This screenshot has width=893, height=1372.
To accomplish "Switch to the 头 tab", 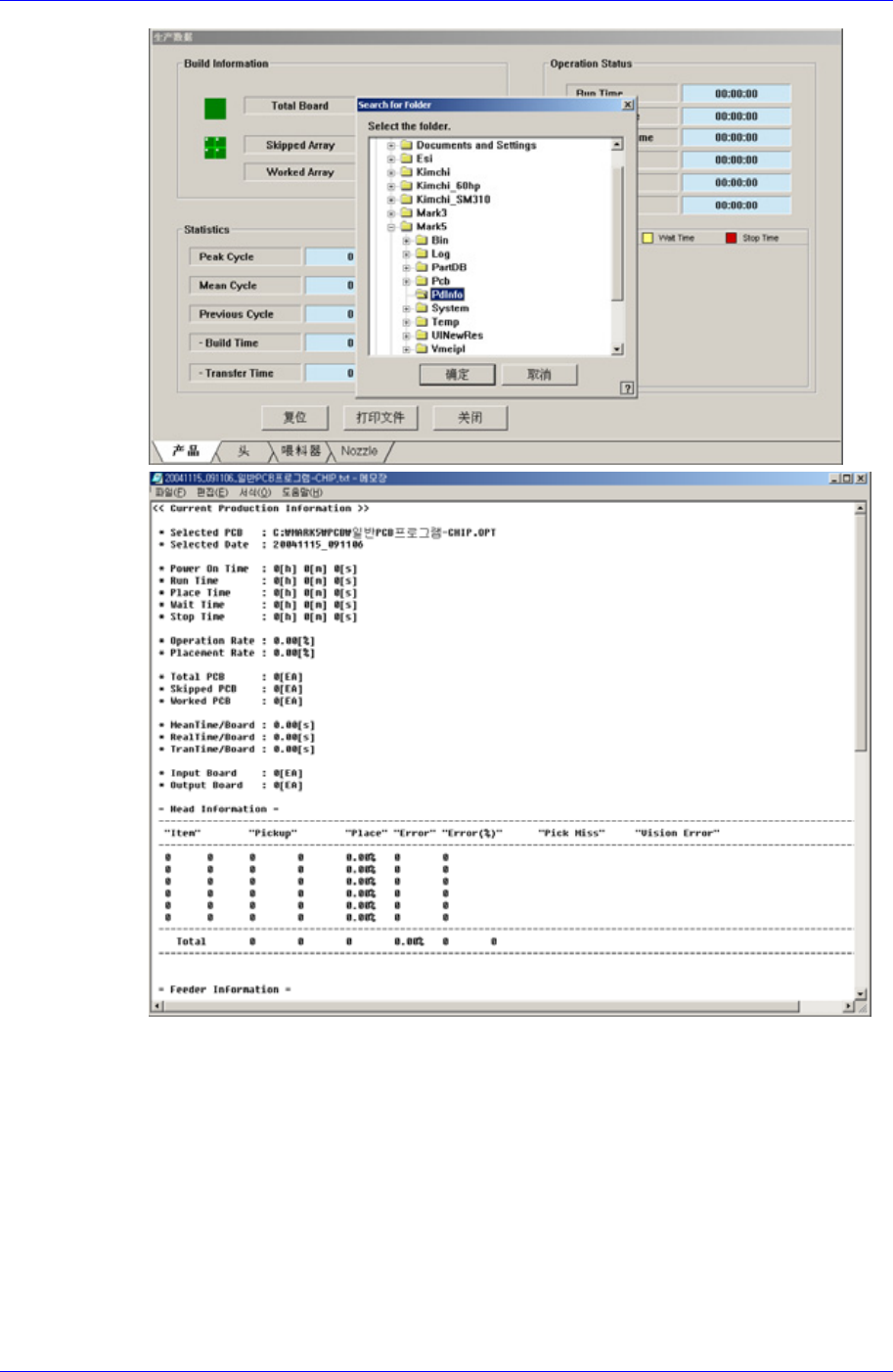I will pyautogui.click(x=244, y=451).
